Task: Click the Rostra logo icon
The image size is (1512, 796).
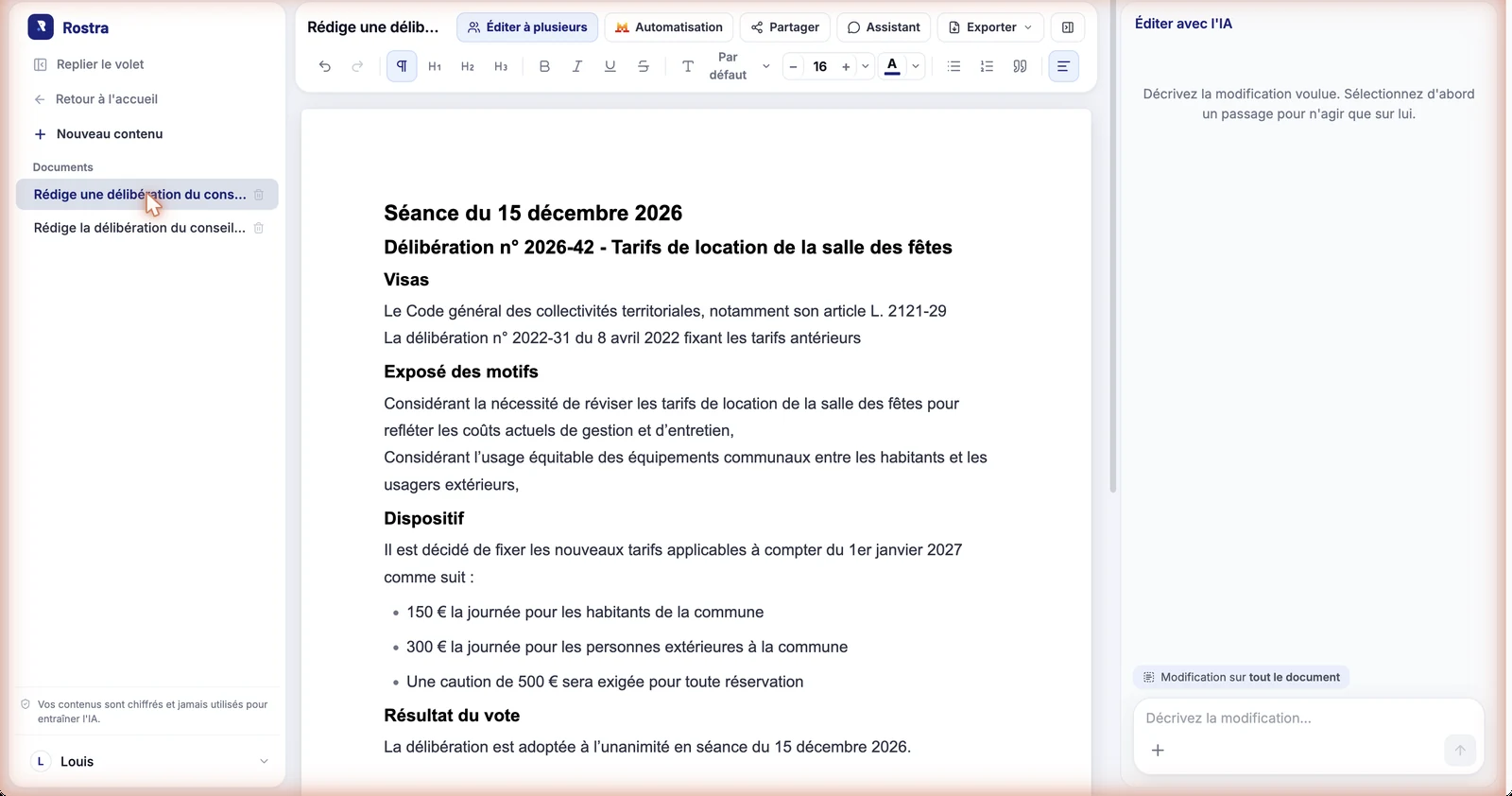Action: (41, 27)
